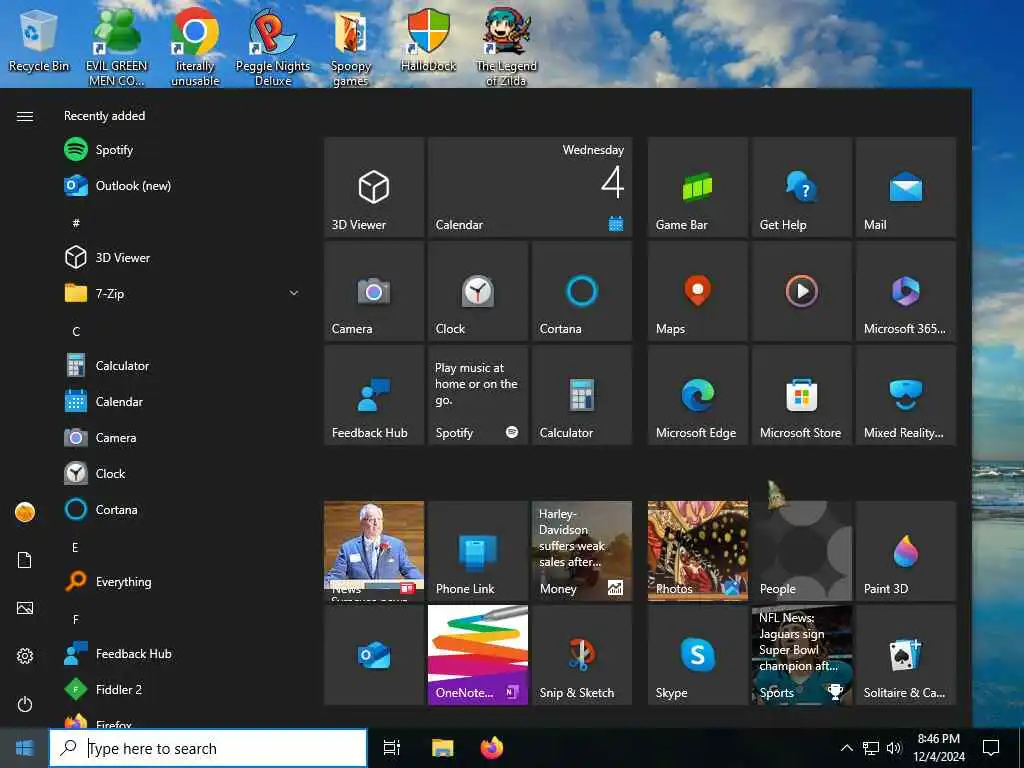Image resolution: width=1024 pixels, height=768 pixels.
Task: Open Camera in the app list
Action: coord(182,438)
